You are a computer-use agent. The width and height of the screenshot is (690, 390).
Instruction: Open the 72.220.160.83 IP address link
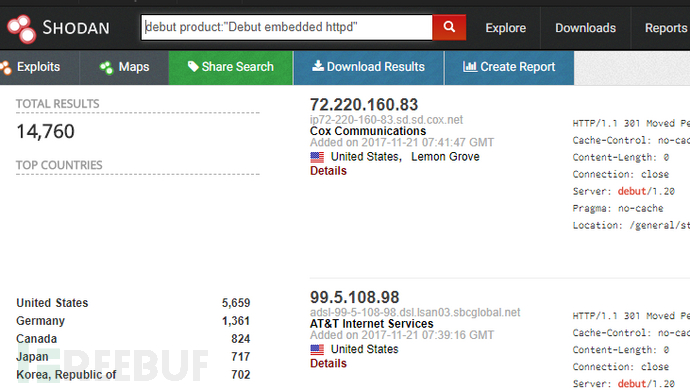[364, 105]
